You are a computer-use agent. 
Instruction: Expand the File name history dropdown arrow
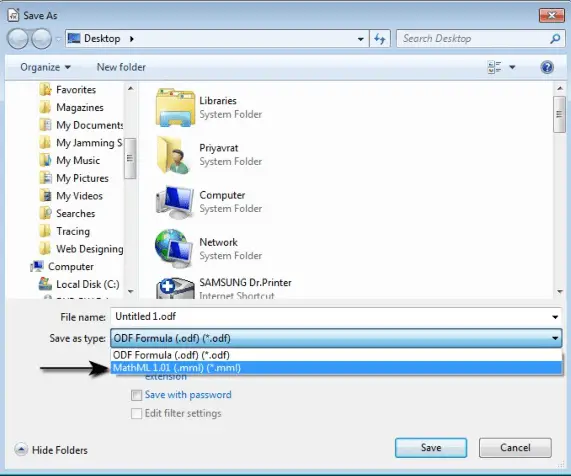555,317
